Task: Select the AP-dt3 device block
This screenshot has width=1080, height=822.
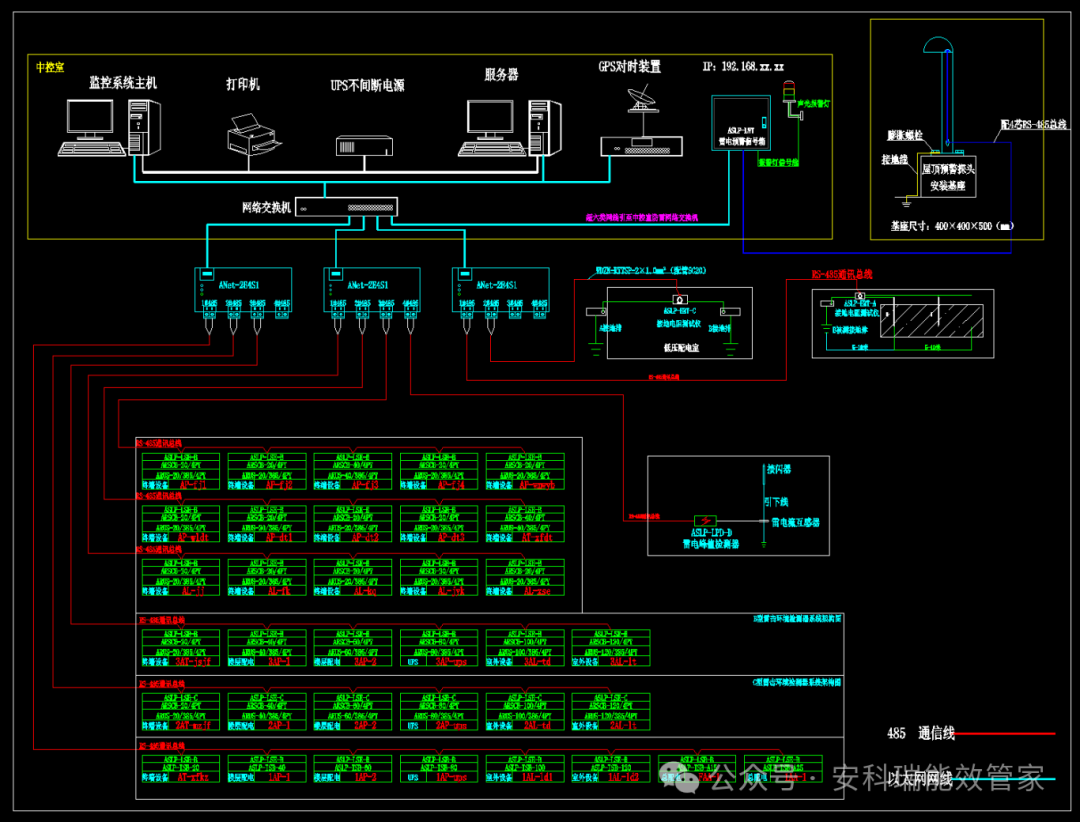Action: (439, 524)
